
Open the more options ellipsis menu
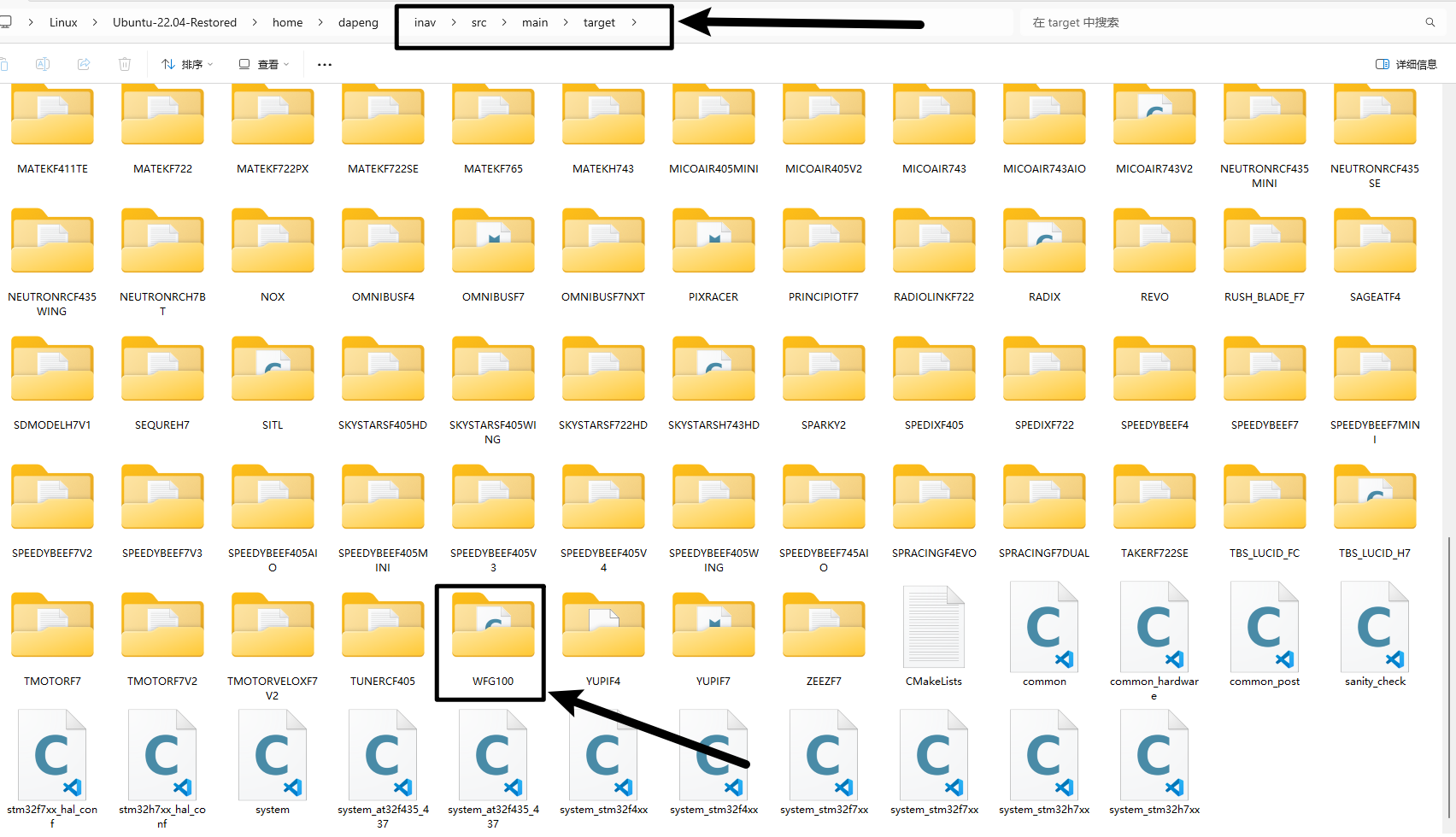tap(325, 64)
